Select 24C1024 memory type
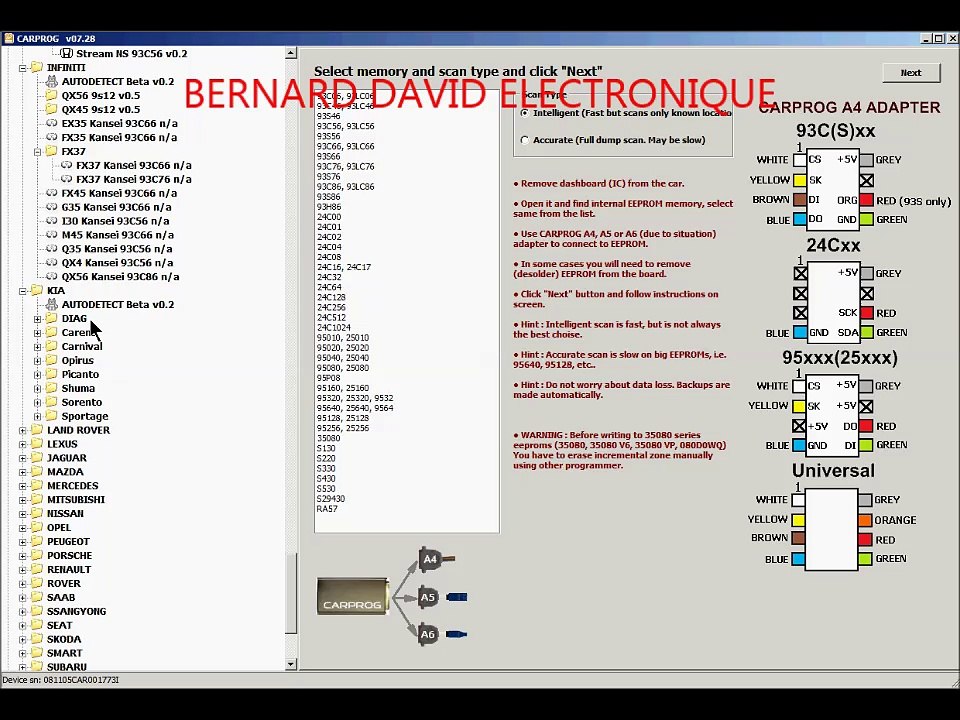Screen dimensions: 960x720 (x=334, y=328)
